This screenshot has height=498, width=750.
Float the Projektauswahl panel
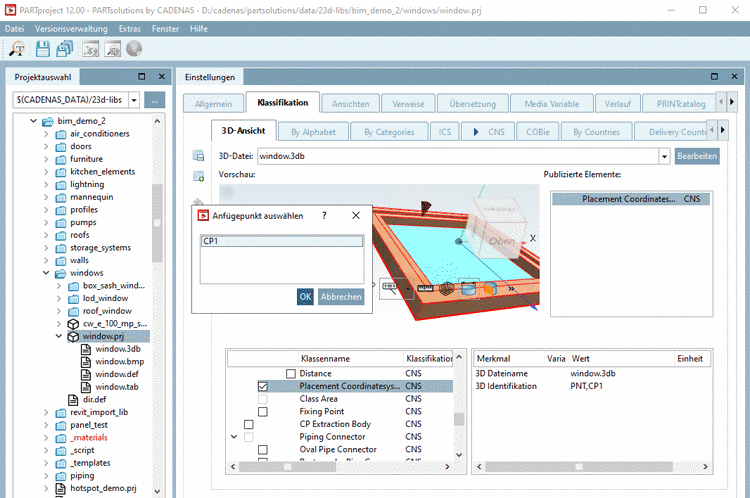point(142,77)
